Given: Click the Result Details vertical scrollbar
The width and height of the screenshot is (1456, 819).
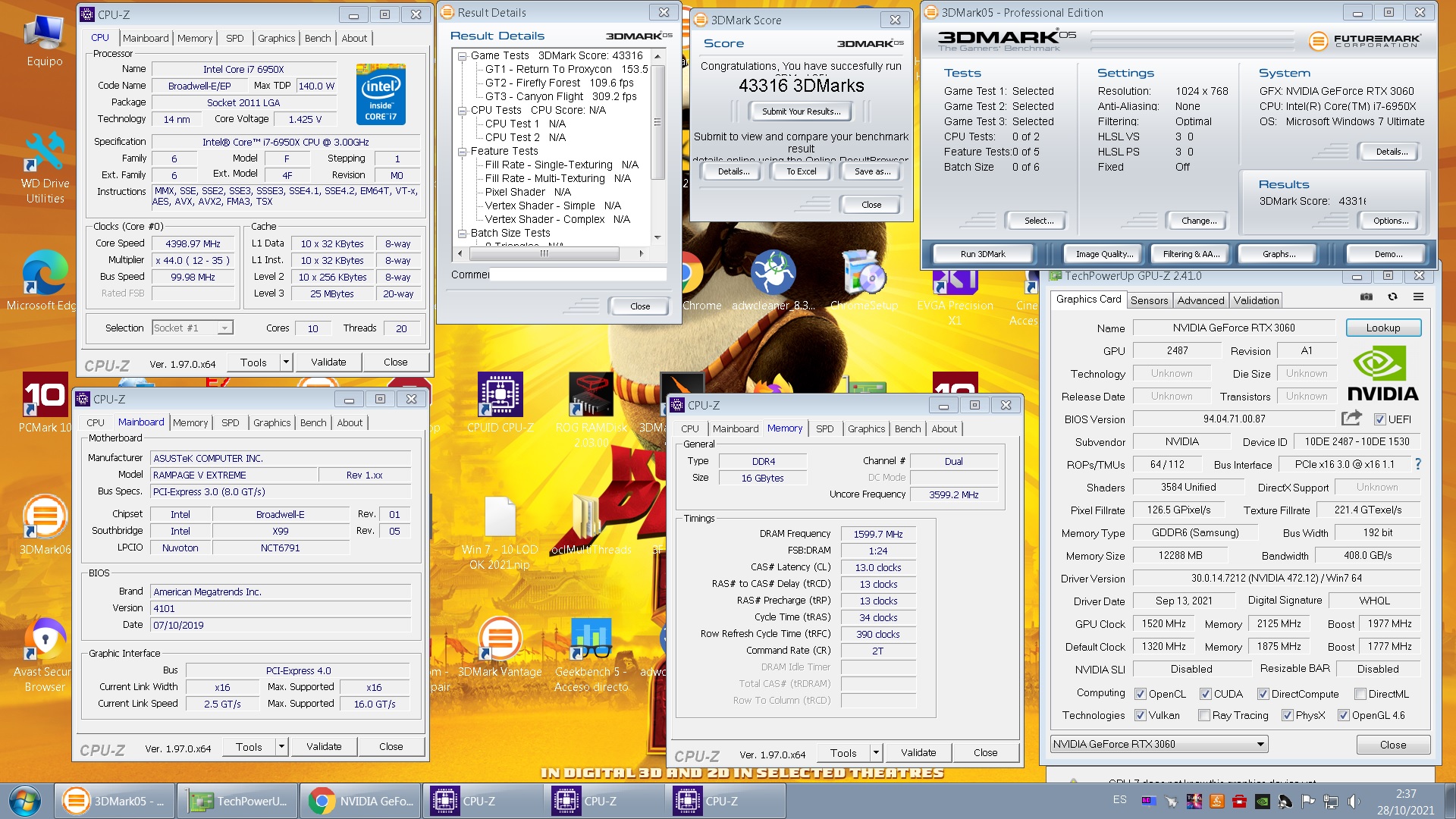Looking at the screenshot, I should [657, 146].
